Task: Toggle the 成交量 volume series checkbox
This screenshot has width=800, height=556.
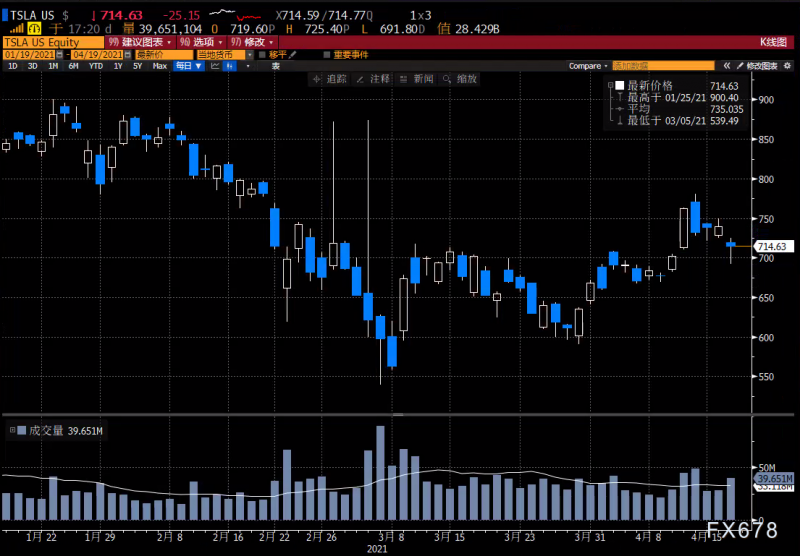Action: tap(21, 431)
